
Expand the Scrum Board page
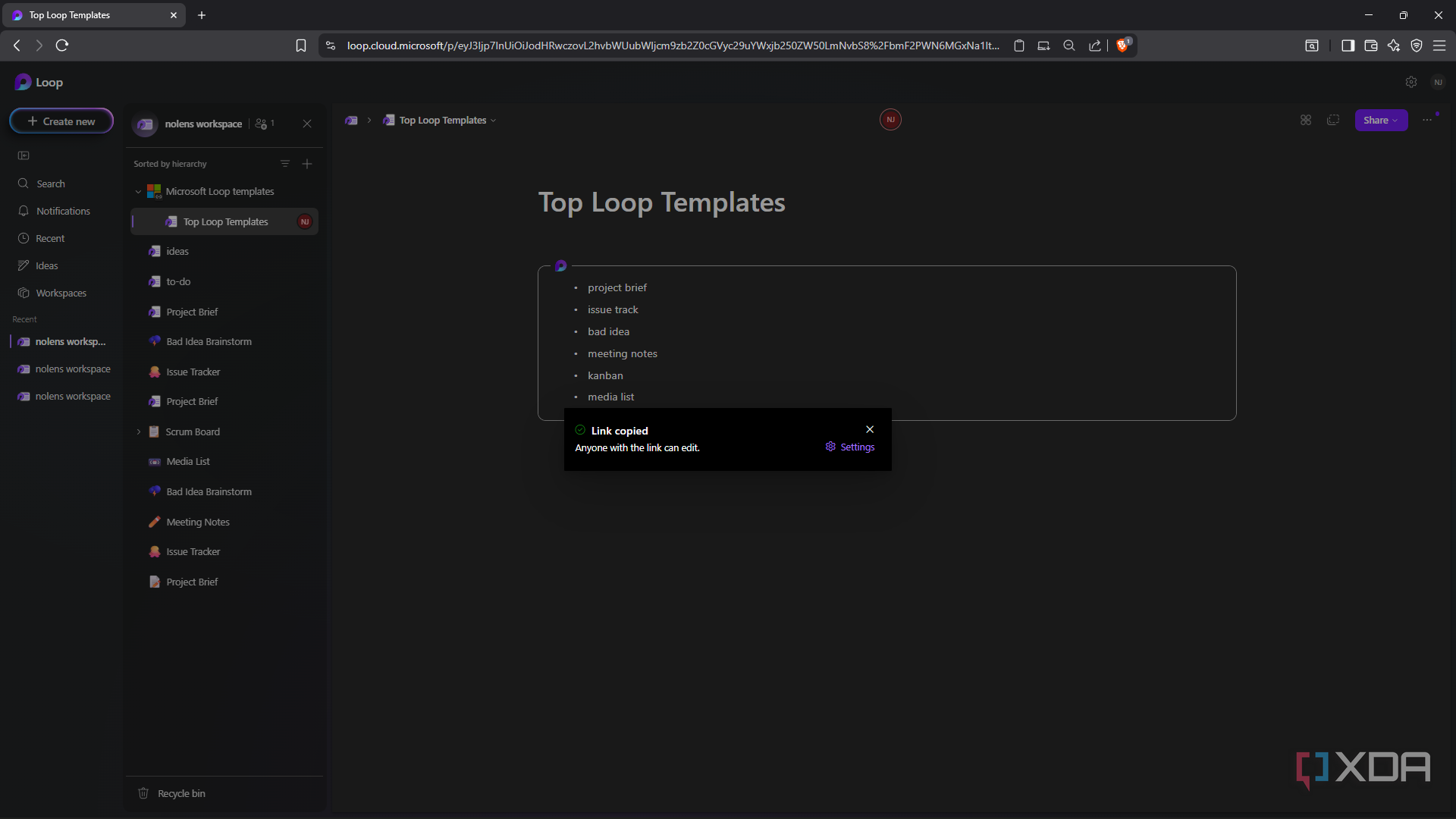[139, 431]
